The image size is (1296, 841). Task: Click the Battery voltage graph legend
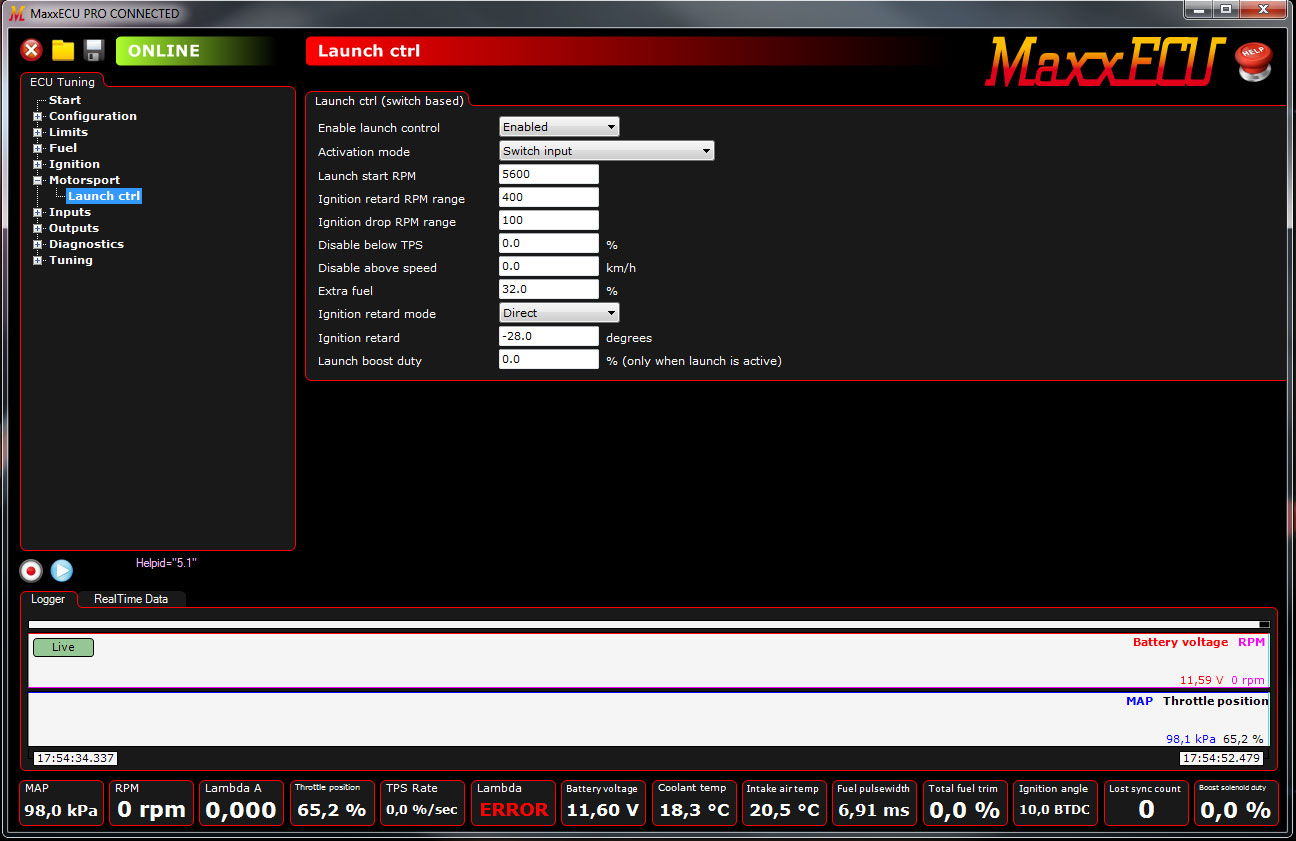[1180, 642]
